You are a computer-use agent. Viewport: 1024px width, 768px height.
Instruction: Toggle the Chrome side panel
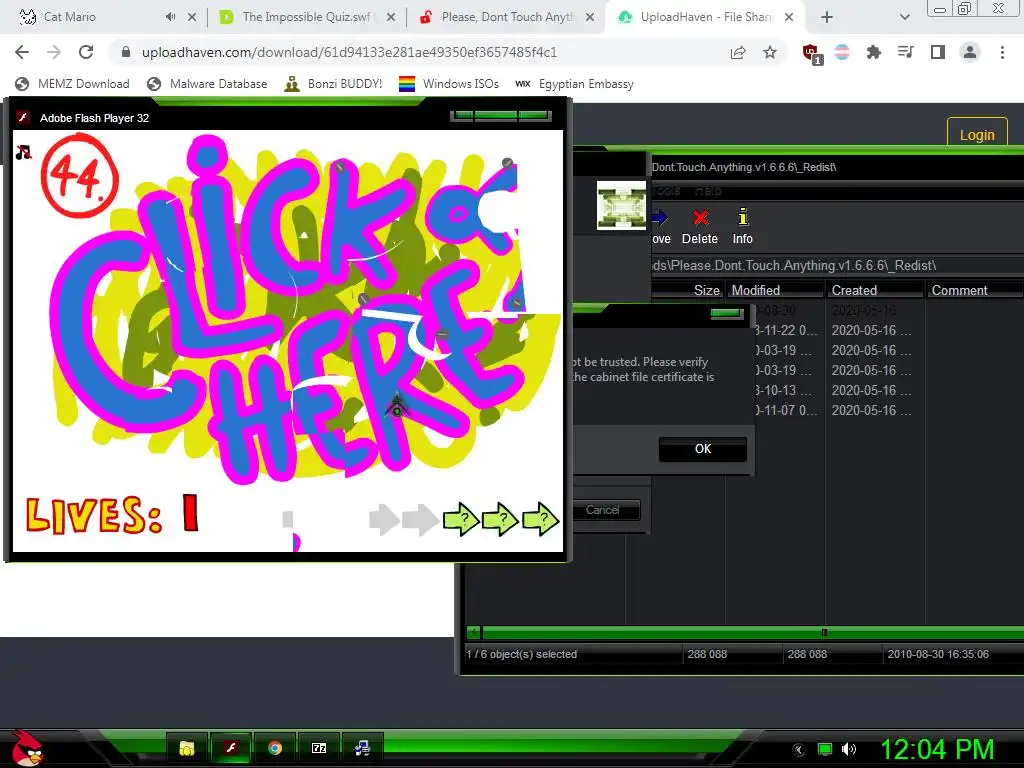click(938, 52)
